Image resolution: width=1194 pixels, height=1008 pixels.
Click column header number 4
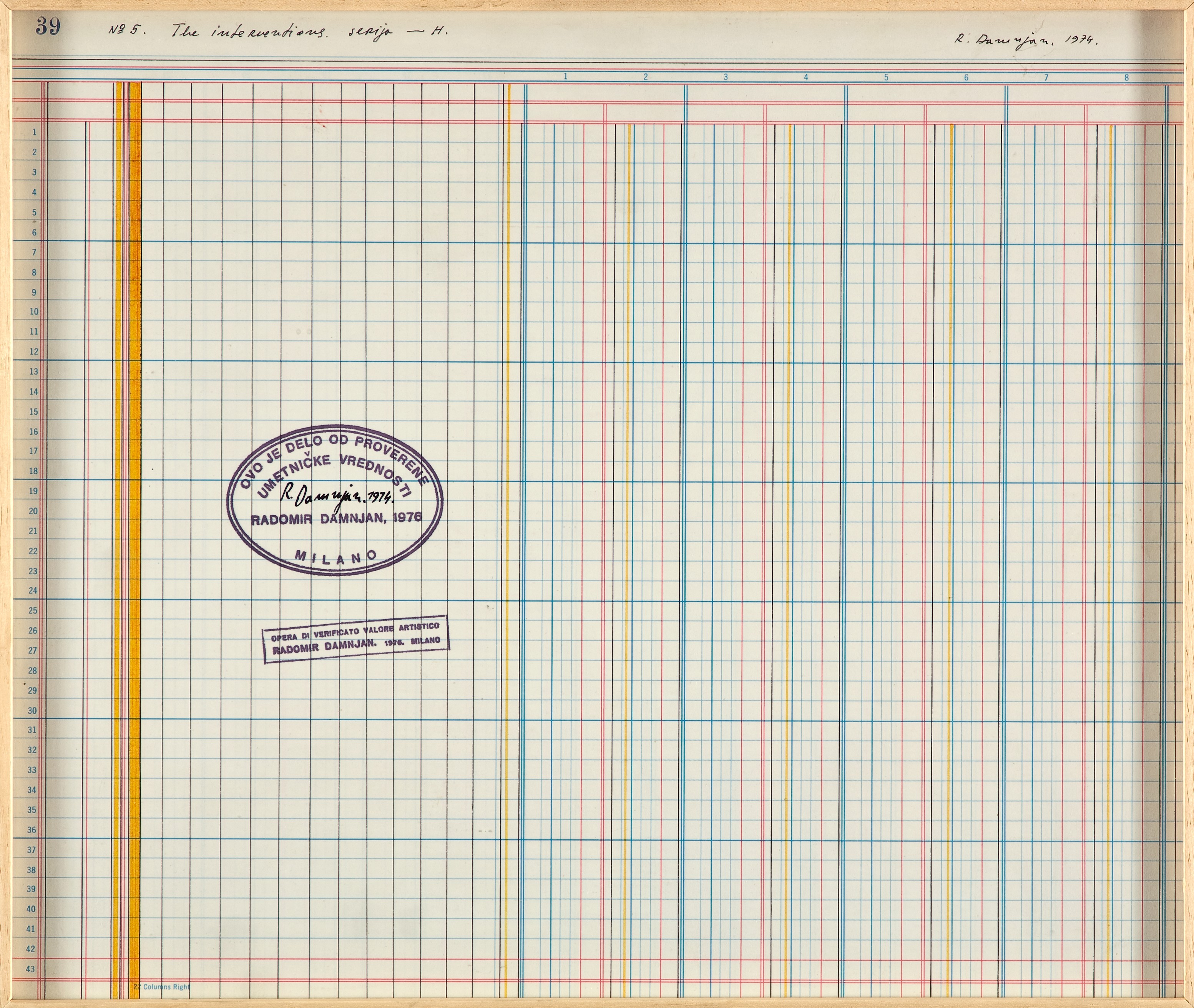[806, 76]
